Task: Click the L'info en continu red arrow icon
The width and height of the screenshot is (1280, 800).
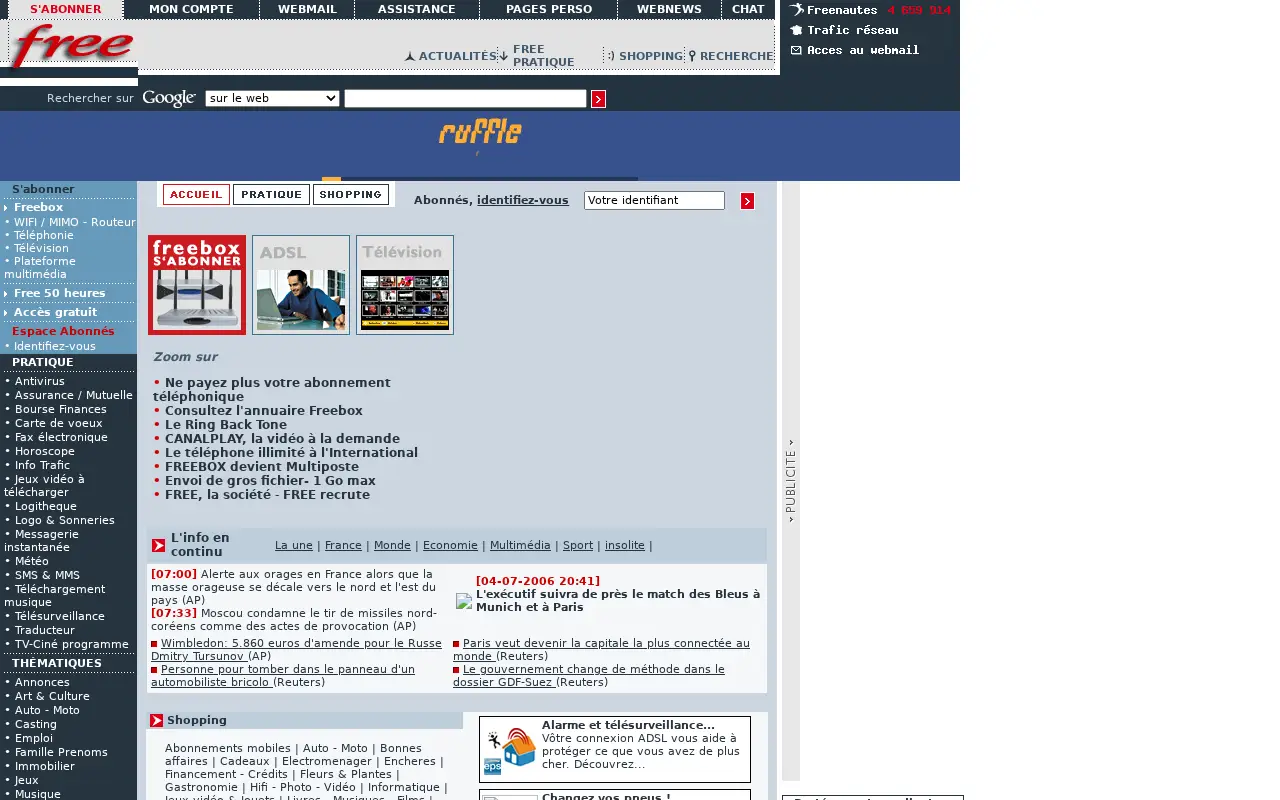Action: pos(158,545)
